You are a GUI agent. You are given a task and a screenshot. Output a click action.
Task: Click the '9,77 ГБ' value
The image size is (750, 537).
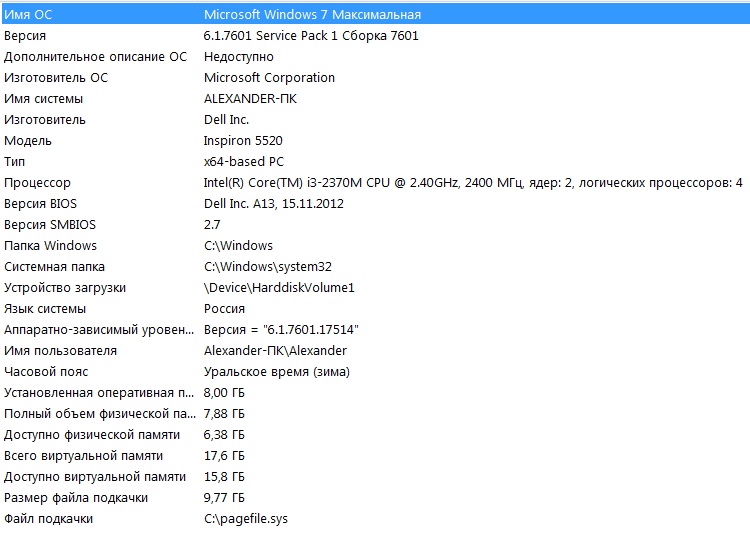[224, 499]
